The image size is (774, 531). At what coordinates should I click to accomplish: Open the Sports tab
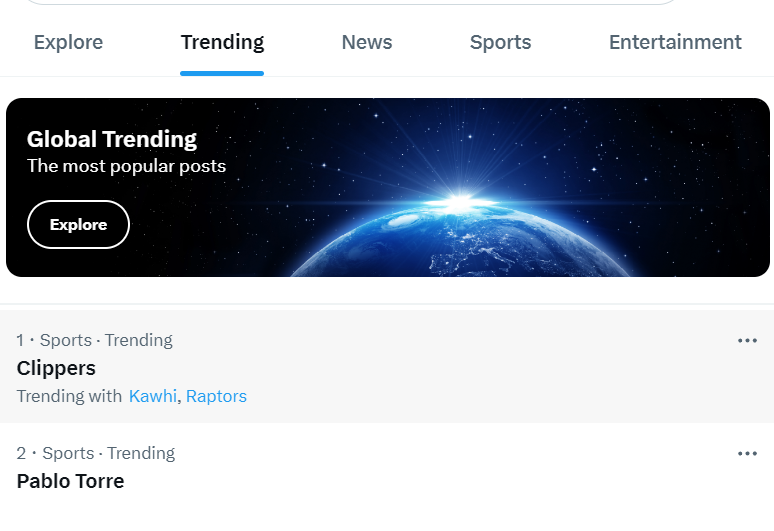pos(501,42)
